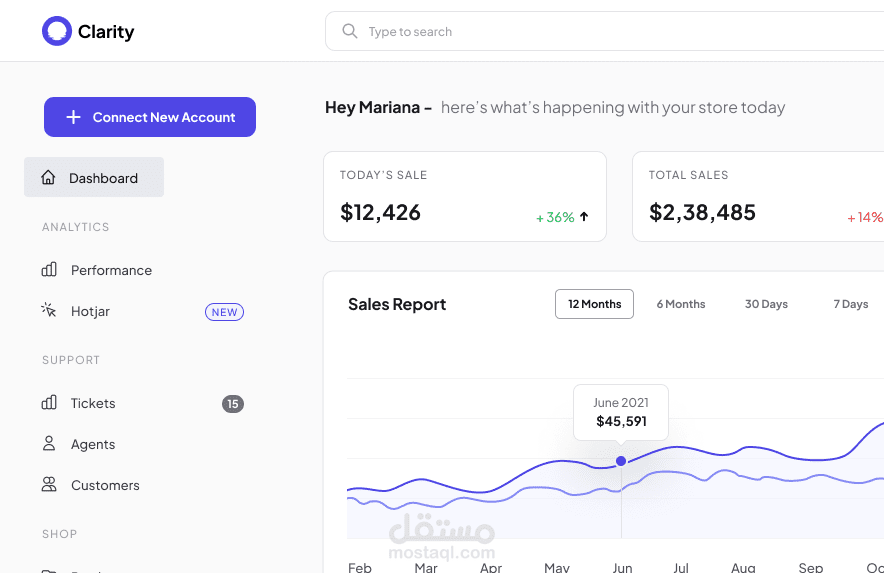The height and width of the screenshot is (573, 884).
Task: Click the NEW badge beside Hotjar
Action: pos(224,312)
